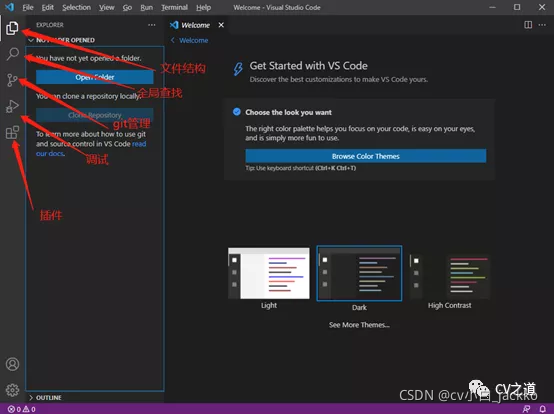Image resolution: width=554 pixels, height=414 pixels.
Task: Open the 'read our docs' link
Action: click(91, 149)
